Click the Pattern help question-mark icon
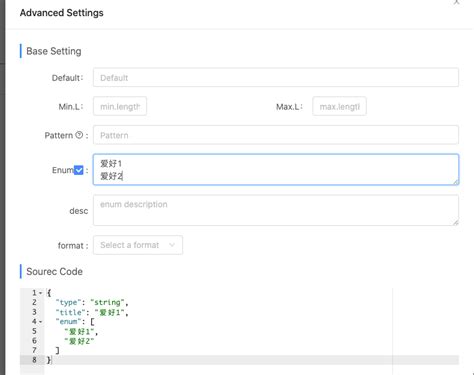The height and width of the screenshot is (375, 474). 79,135
